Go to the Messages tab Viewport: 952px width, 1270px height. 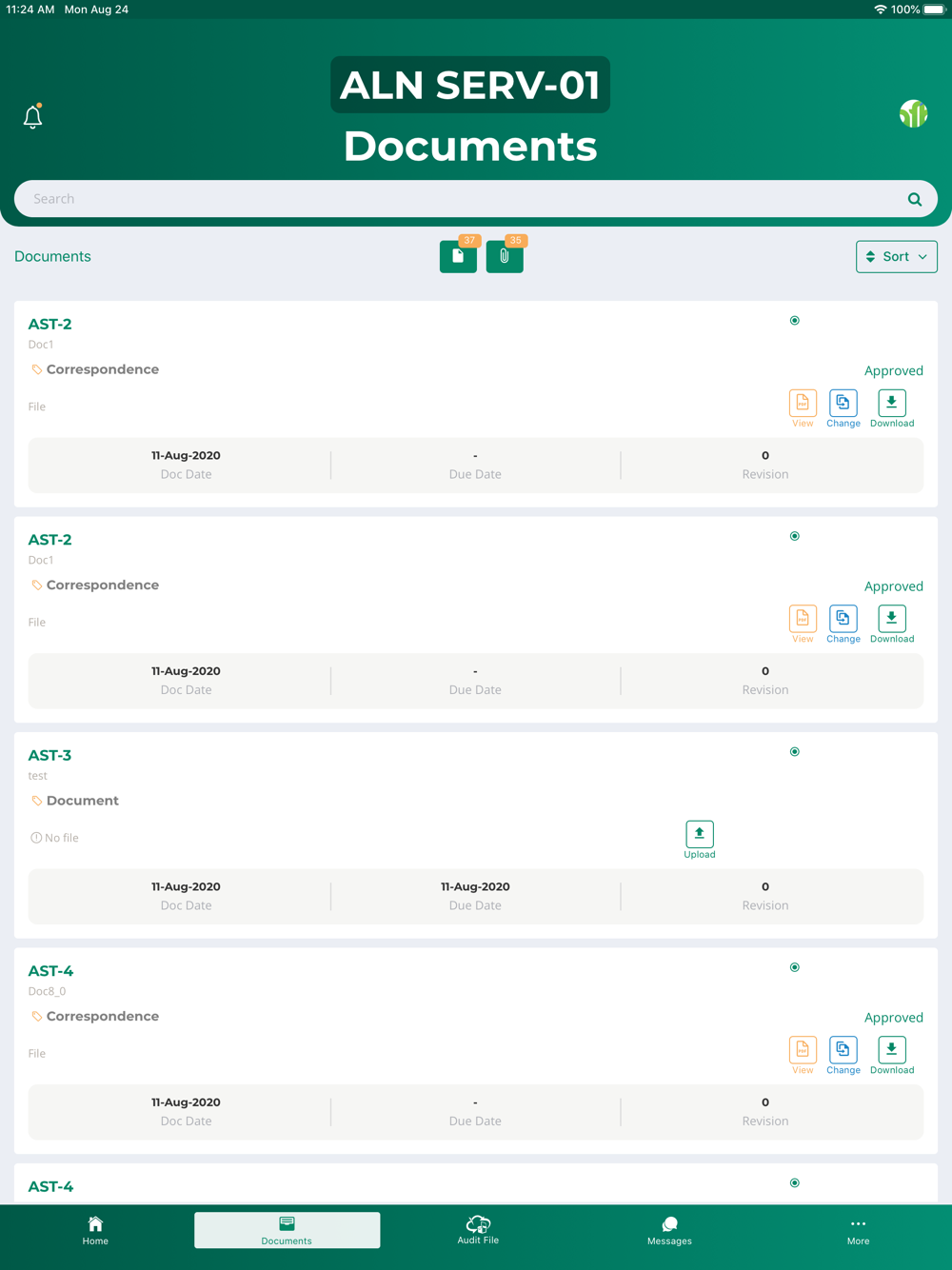click(x=669, y=1230)
